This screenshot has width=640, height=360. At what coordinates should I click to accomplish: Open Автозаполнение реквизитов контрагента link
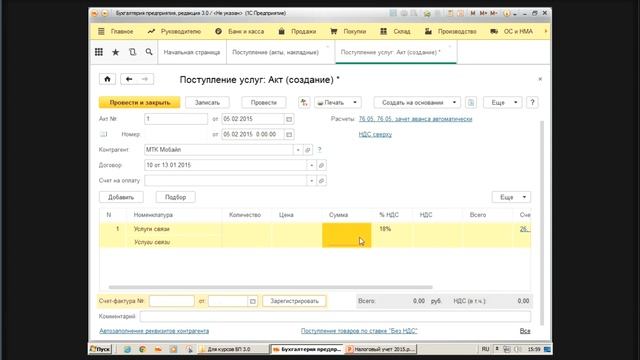tap(154, 331)
